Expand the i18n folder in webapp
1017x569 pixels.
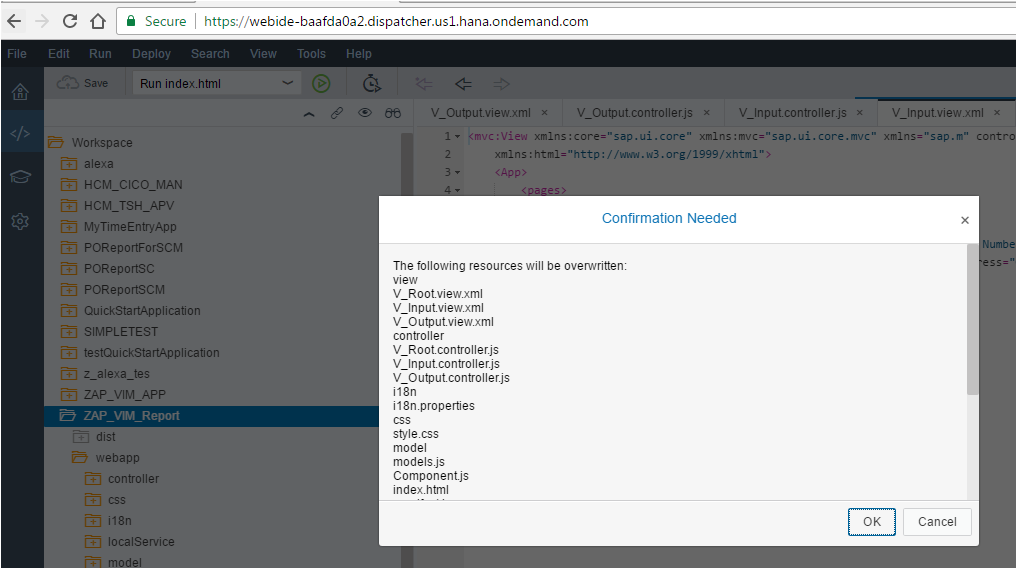point(93,521)
